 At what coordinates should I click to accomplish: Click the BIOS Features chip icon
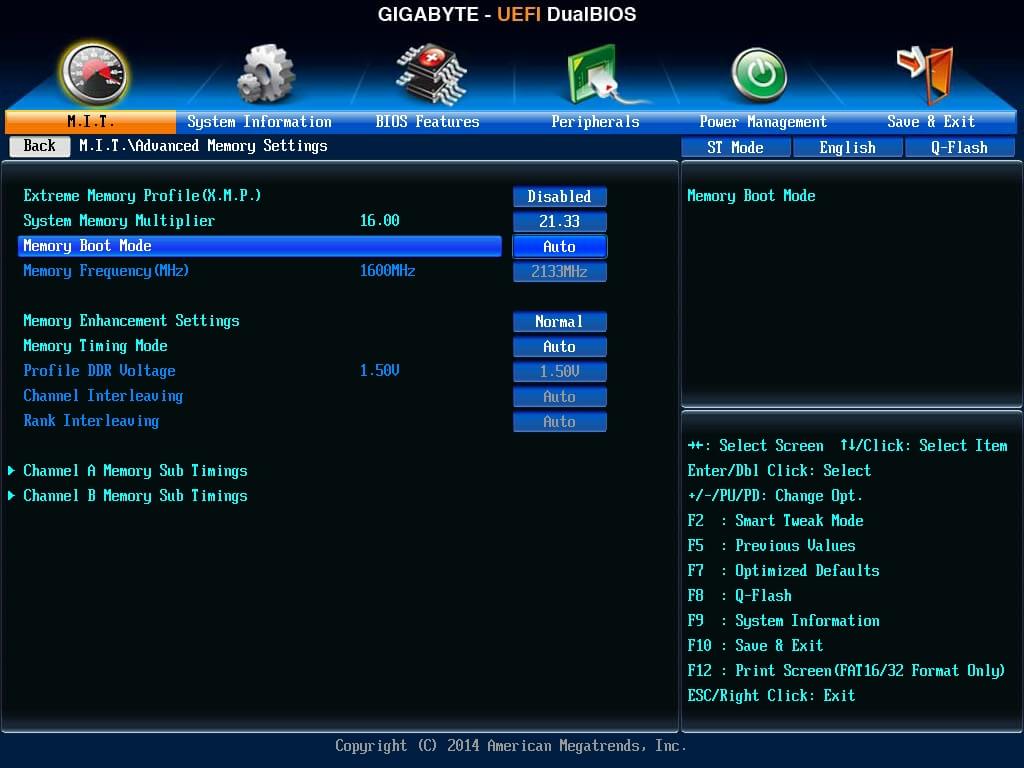tap(431, 74)
